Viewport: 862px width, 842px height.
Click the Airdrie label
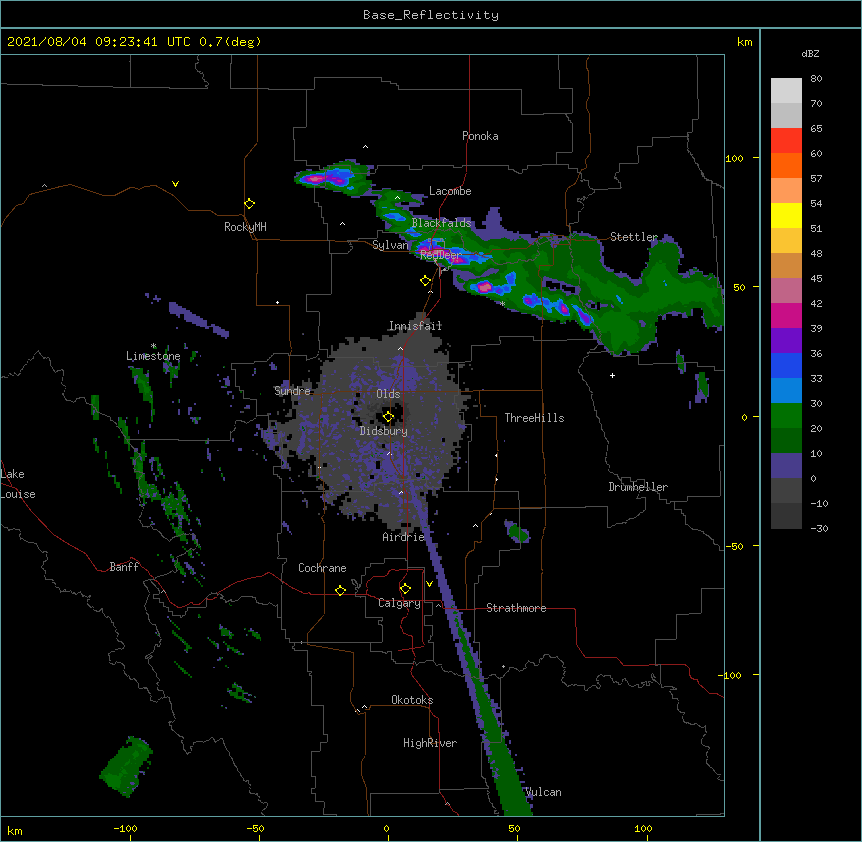coord(404,537)
